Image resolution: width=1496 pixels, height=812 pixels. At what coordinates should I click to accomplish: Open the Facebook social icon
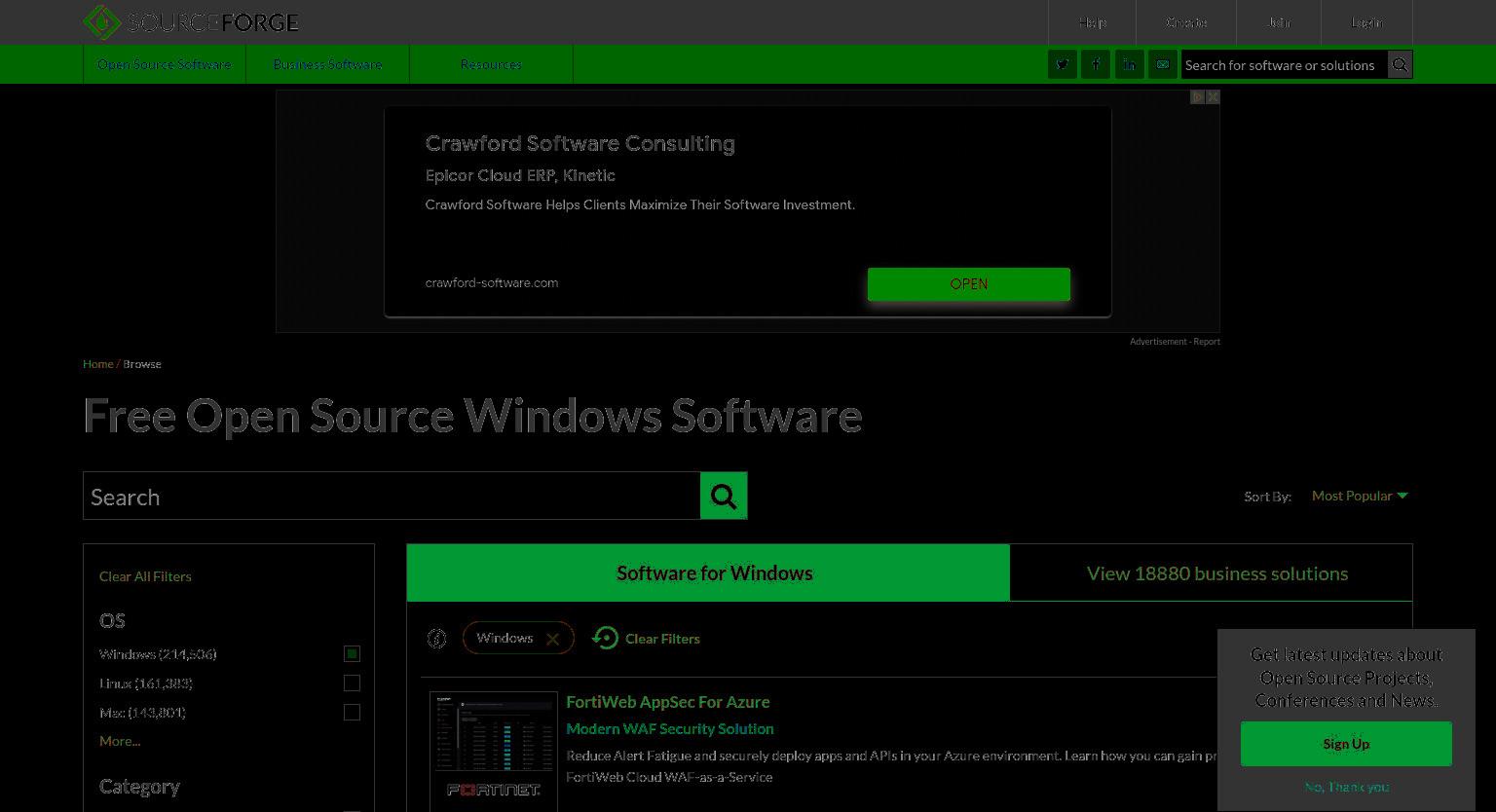(x=1096, y=64)
